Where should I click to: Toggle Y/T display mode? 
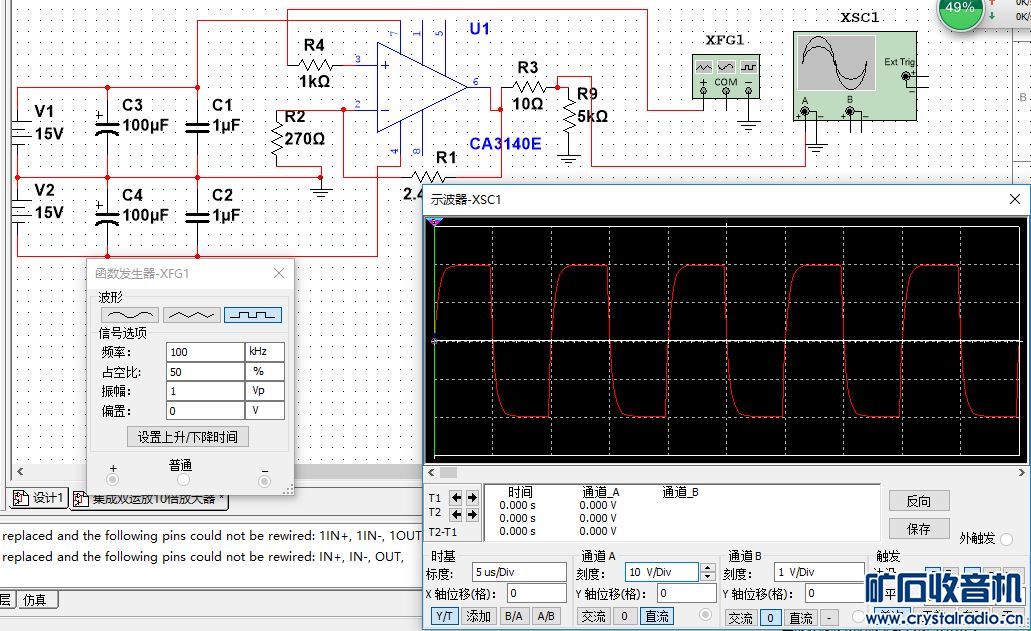pos(444,617)
